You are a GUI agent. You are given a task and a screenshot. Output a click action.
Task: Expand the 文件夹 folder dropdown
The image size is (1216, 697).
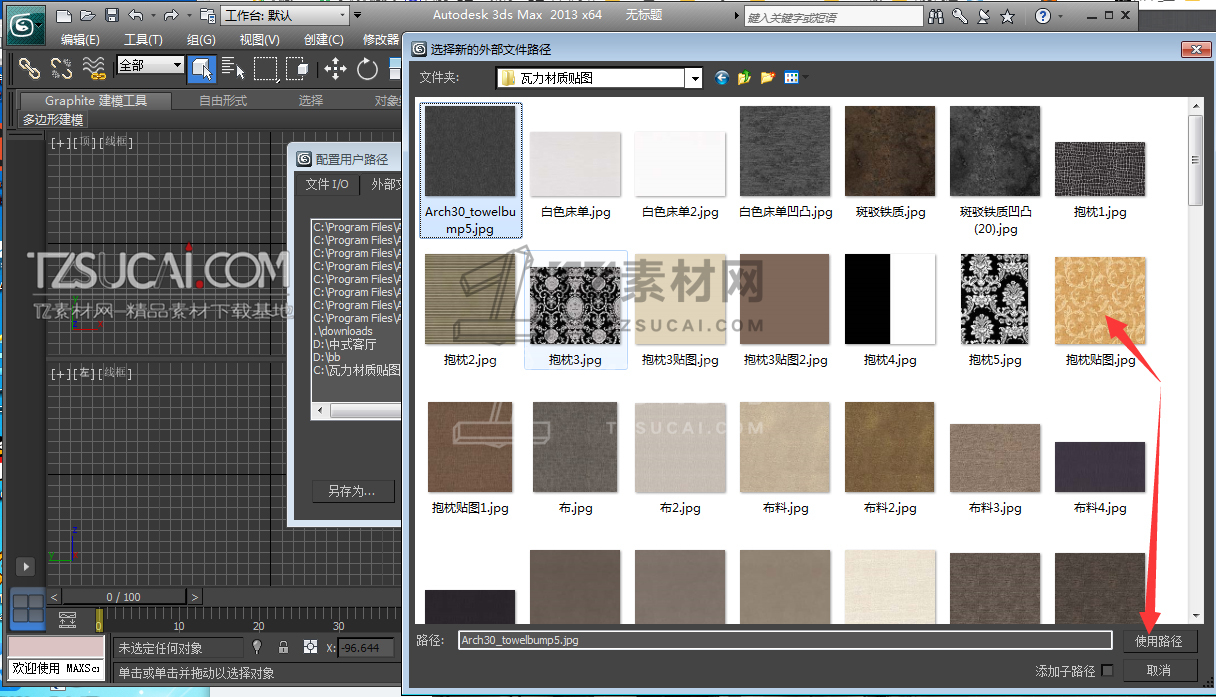[x=693, y=78]
